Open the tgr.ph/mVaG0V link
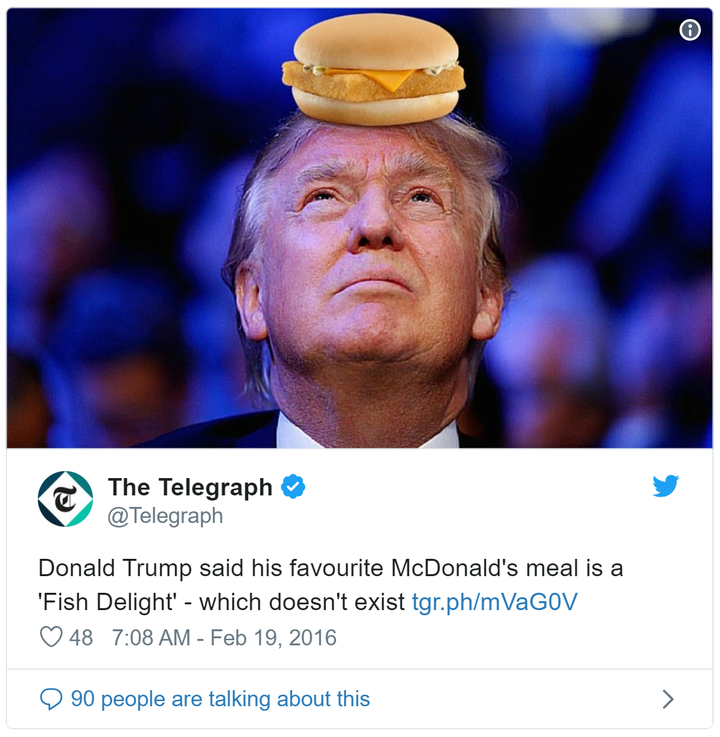The image size is (720, 737). click(x=494, y=602)
